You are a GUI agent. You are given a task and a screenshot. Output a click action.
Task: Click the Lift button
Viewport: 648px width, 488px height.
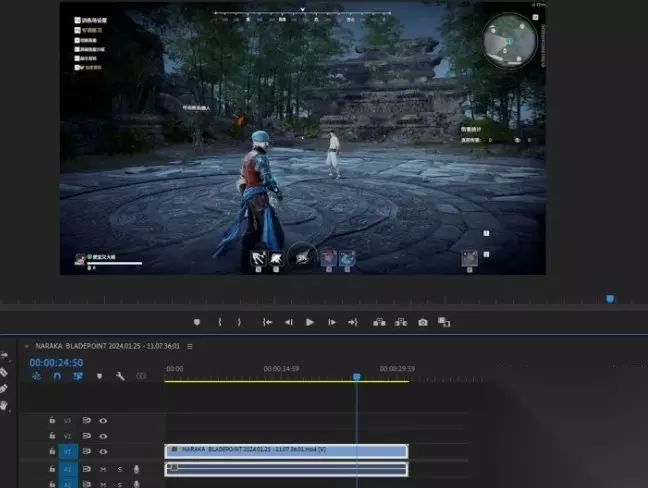(379, 322)
